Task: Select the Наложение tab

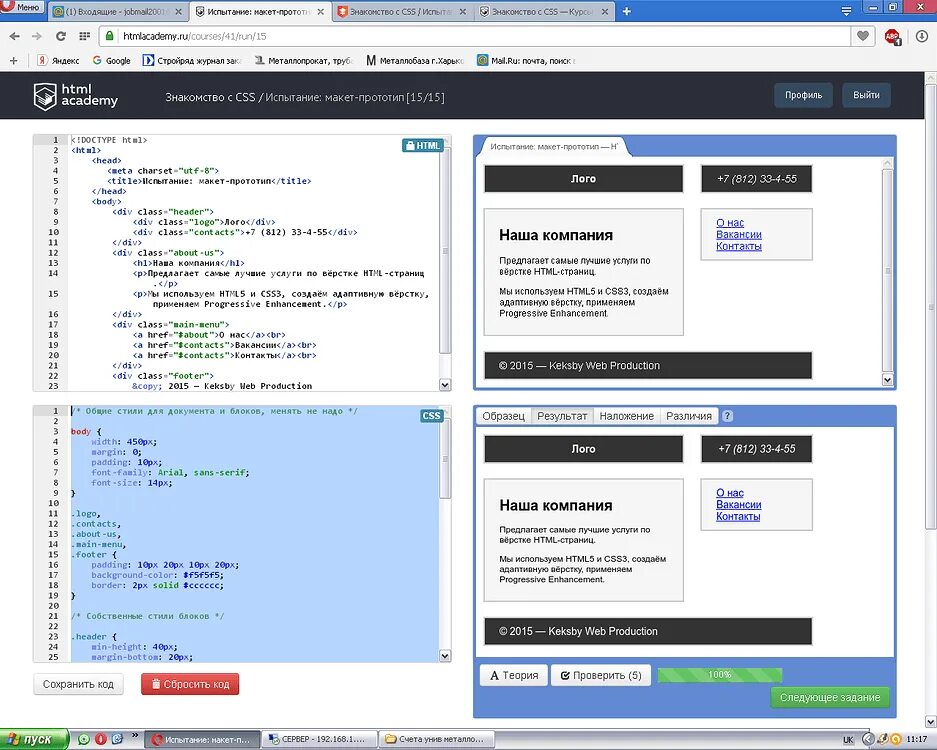Action: point(626,416)
